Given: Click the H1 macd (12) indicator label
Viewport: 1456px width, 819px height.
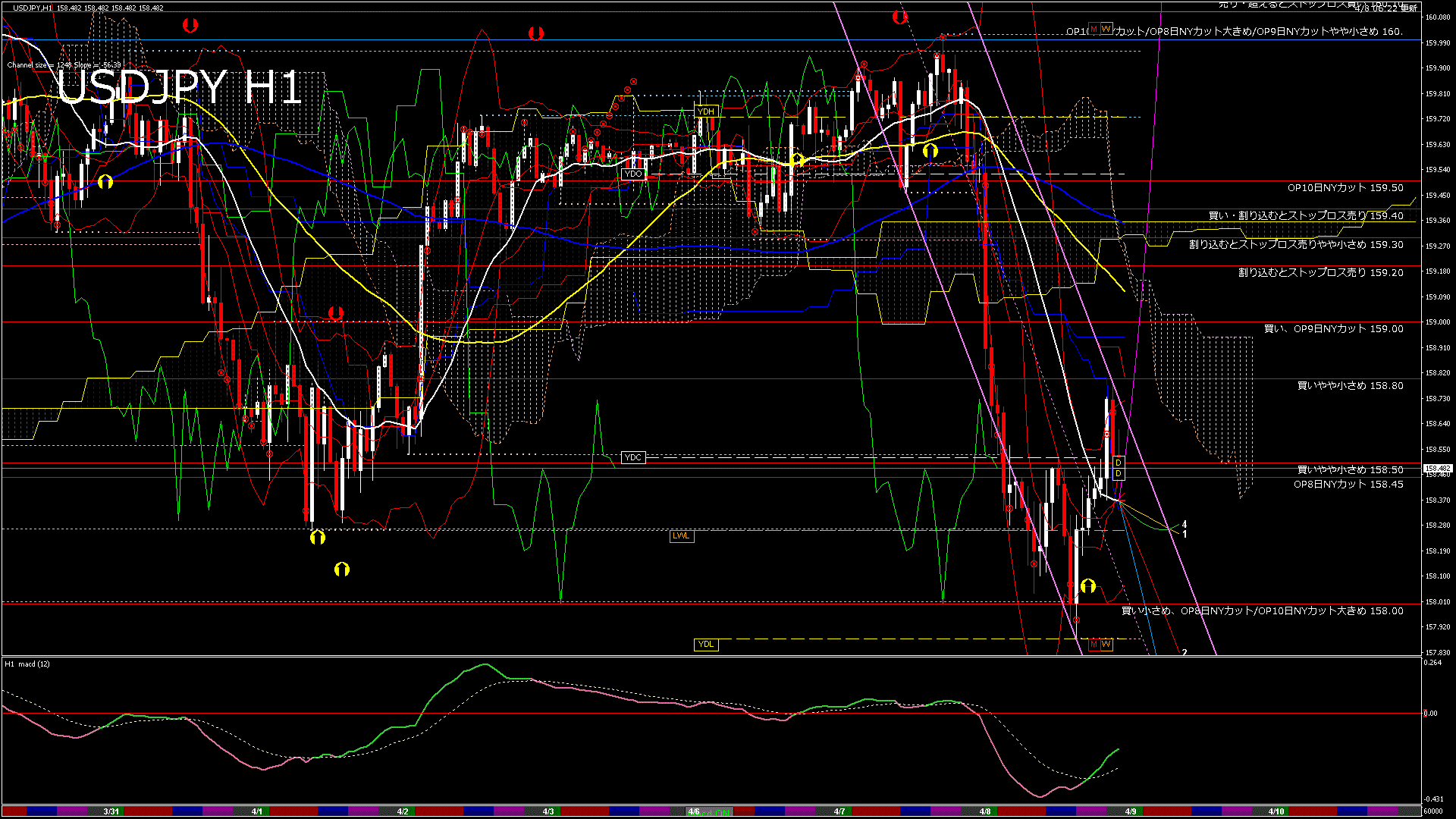Looking at the screenshot, I should pos(27,664).
